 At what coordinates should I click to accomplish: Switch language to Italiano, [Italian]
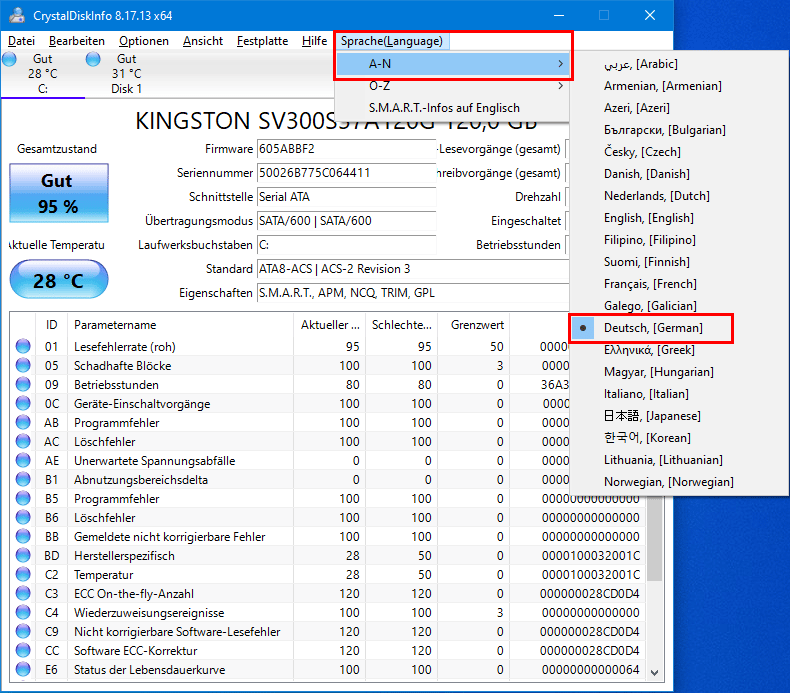tap(679, 394)
